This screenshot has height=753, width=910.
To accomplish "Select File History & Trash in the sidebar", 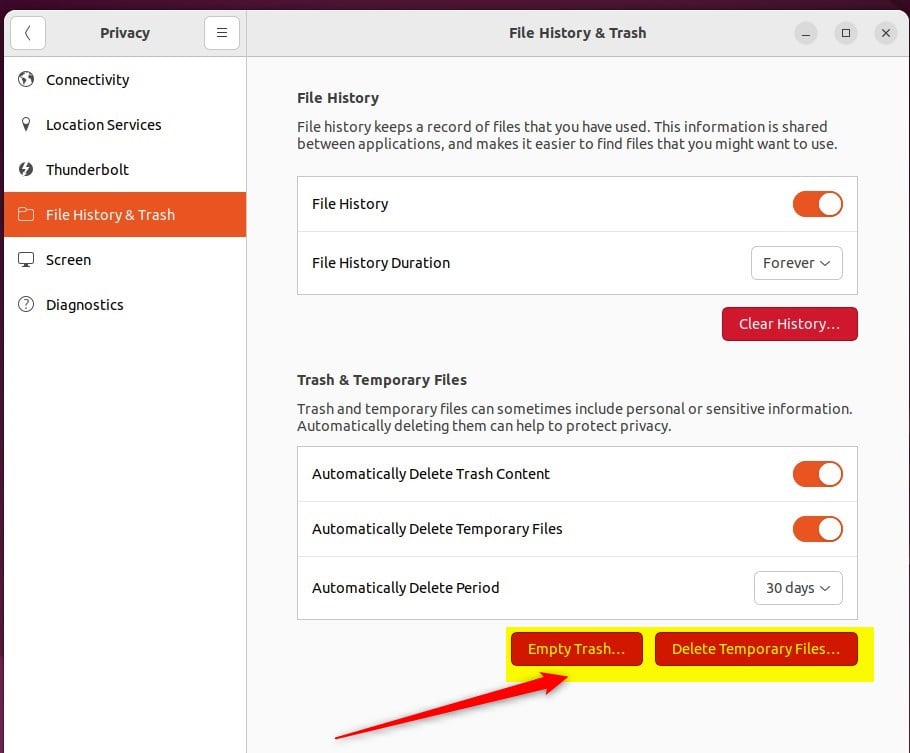I will pyautogui.click(x=112, y=214).
